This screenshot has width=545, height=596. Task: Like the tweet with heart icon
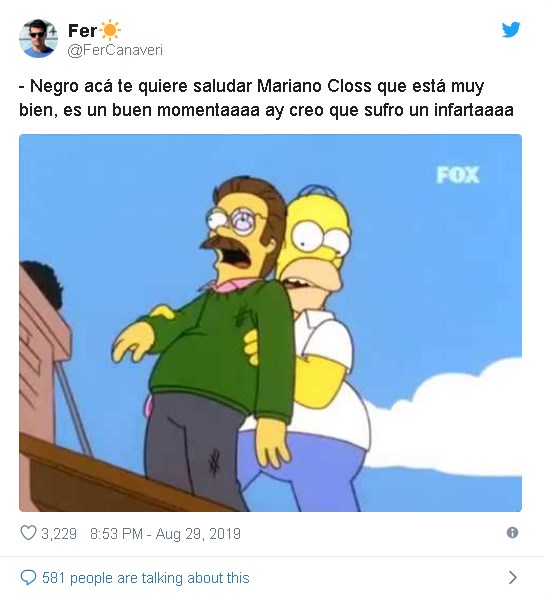click(x=28, y=533)
